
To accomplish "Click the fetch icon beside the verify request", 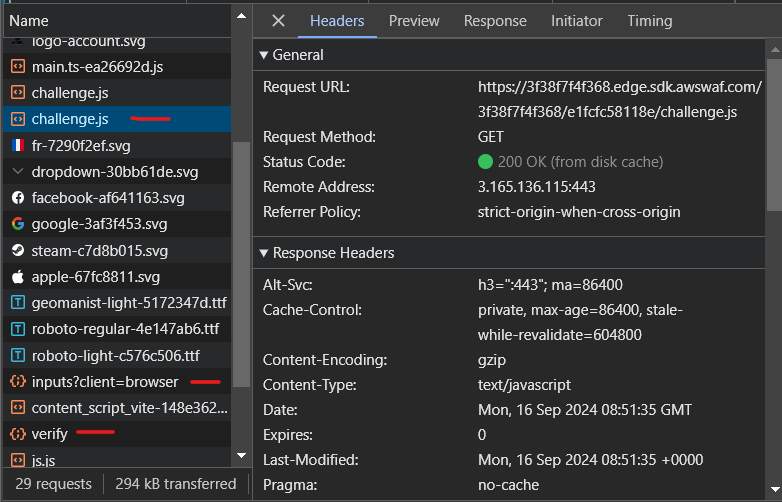I will pos(18,434).
